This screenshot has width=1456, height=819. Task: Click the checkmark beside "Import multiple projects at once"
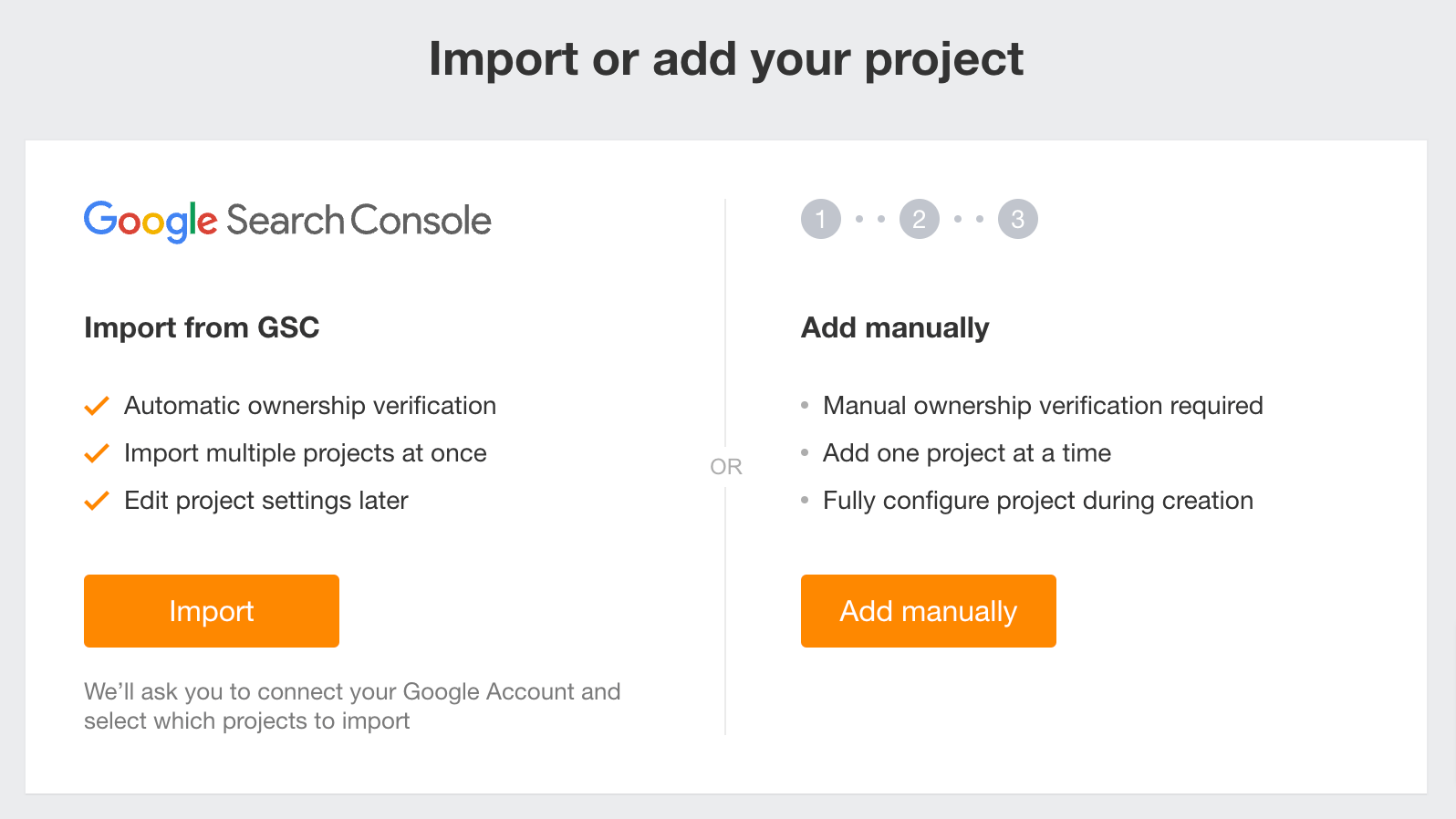96,452
